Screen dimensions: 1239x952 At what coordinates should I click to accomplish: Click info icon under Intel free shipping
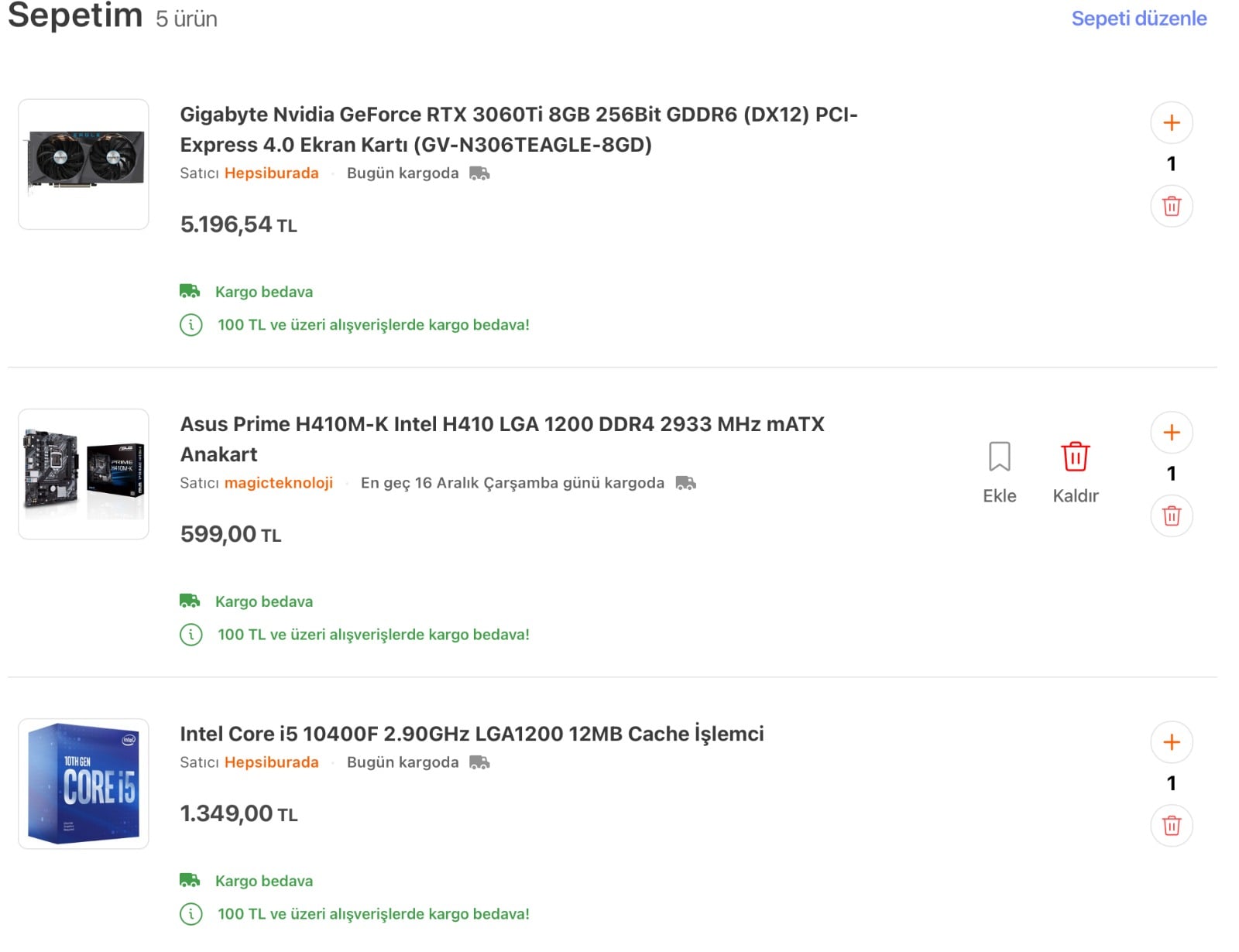pyautogui.click(x=190, y=914)
